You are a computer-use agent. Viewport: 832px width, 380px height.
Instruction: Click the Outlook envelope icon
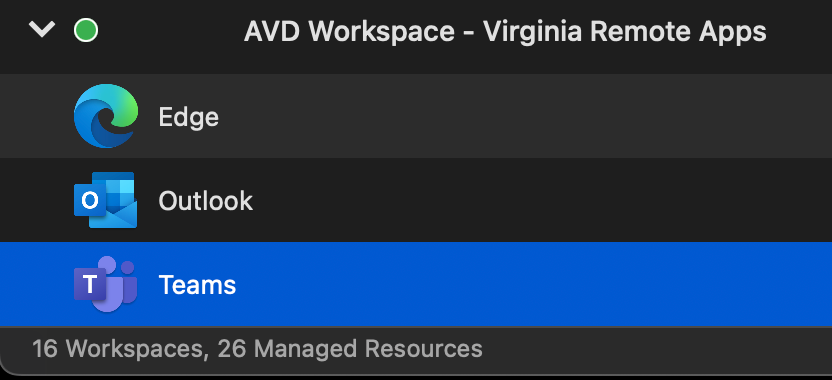point(106,200)
